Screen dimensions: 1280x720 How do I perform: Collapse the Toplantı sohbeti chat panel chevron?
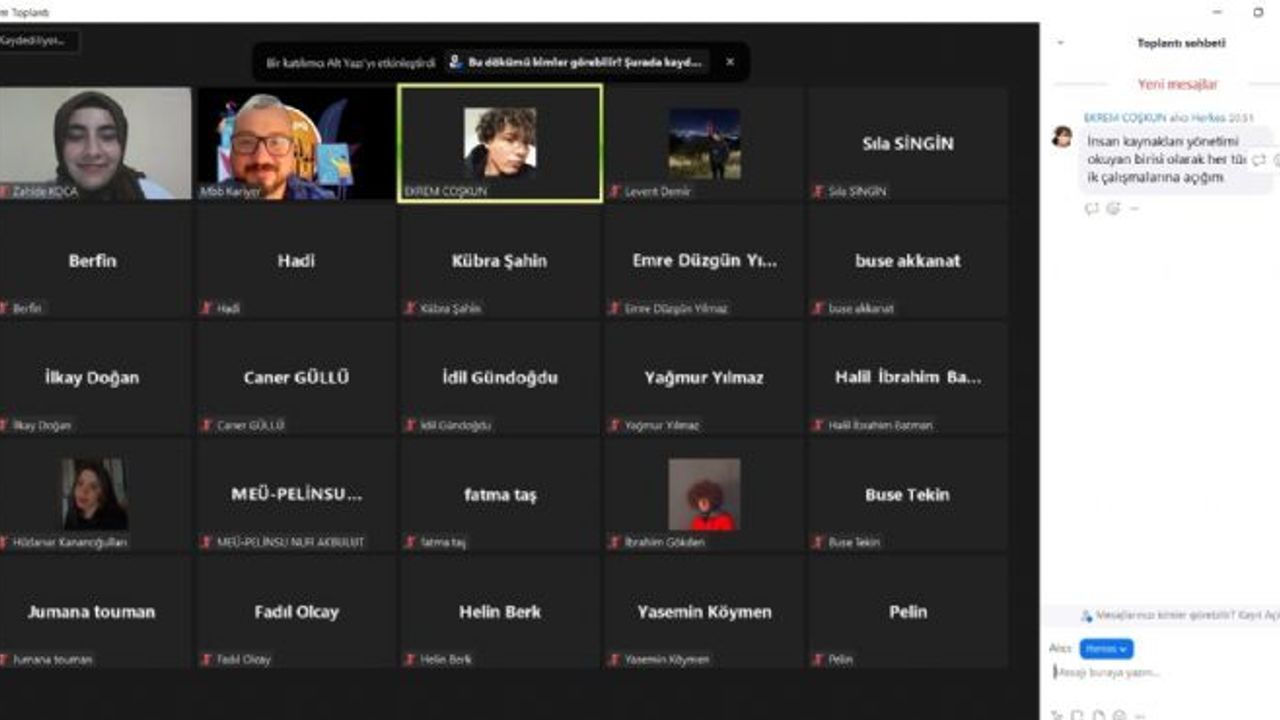point(1060,43)
